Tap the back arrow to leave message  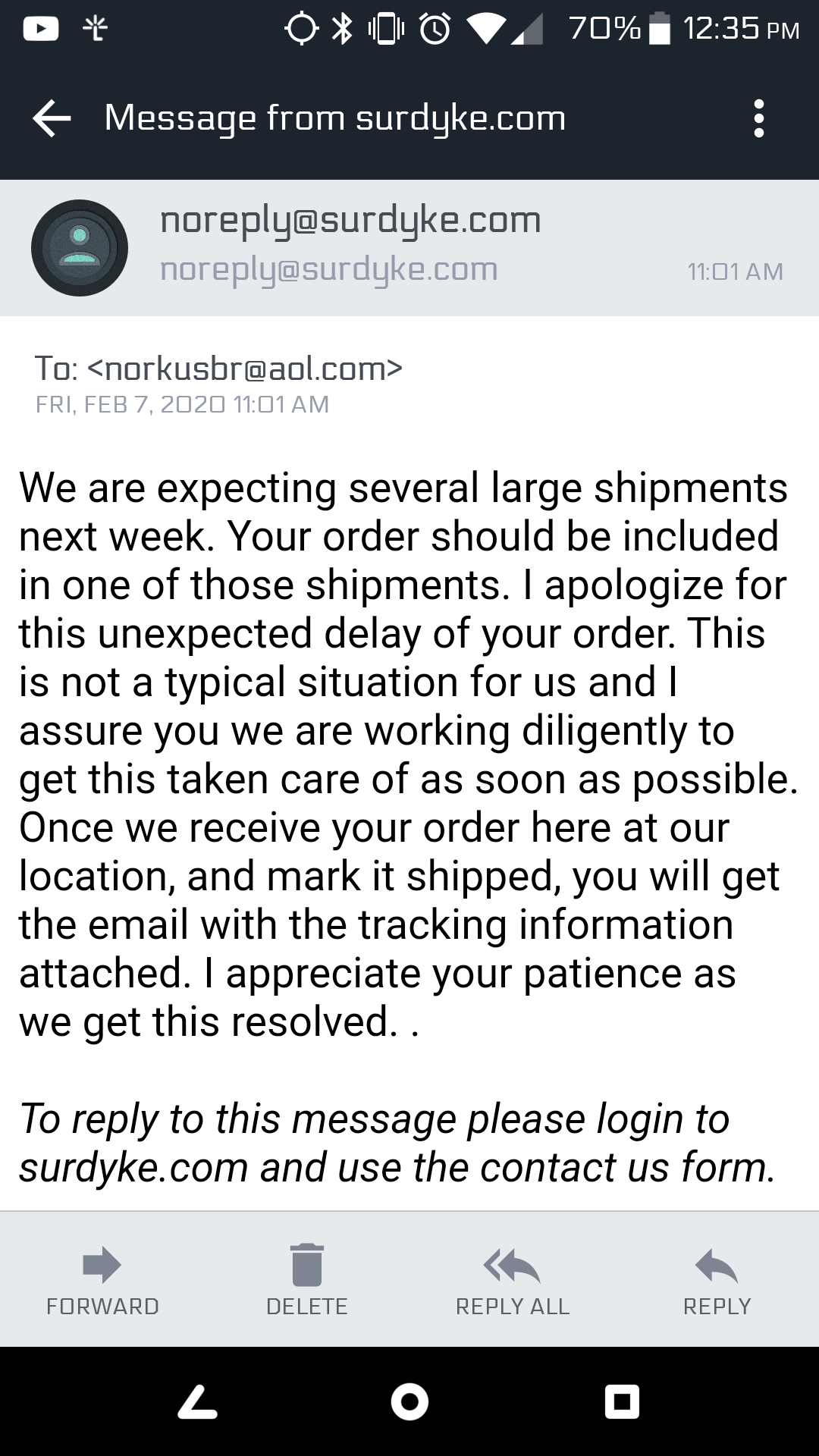pyautogui.click(x=52, y=118)
